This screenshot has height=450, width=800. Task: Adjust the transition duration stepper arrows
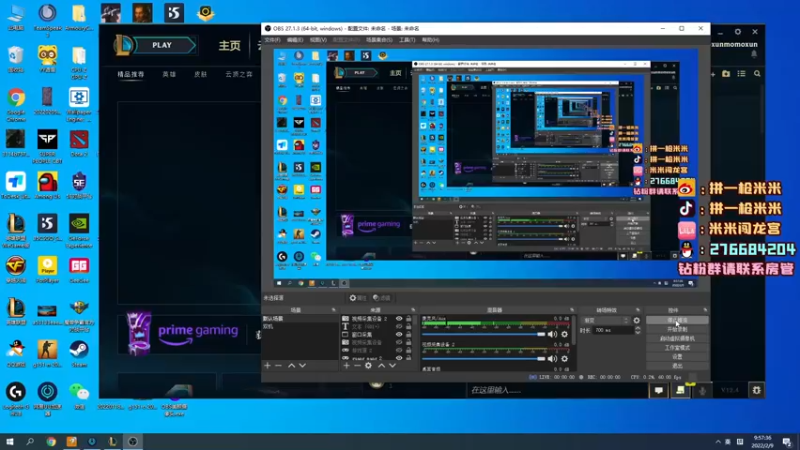[x=637, y=331]
